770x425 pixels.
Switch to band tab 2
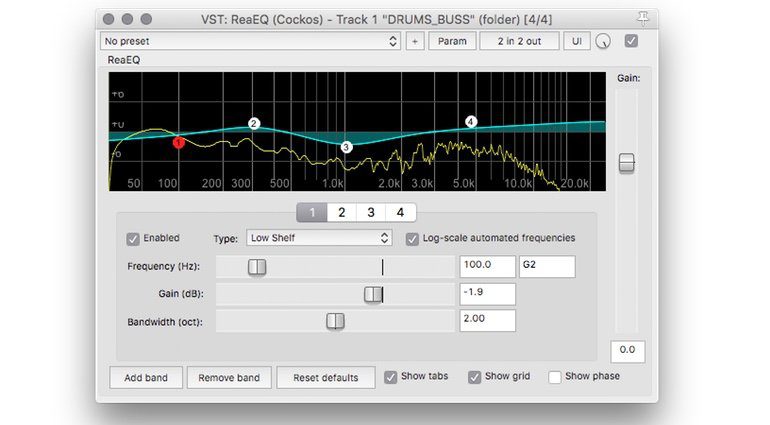pos(341,212)
